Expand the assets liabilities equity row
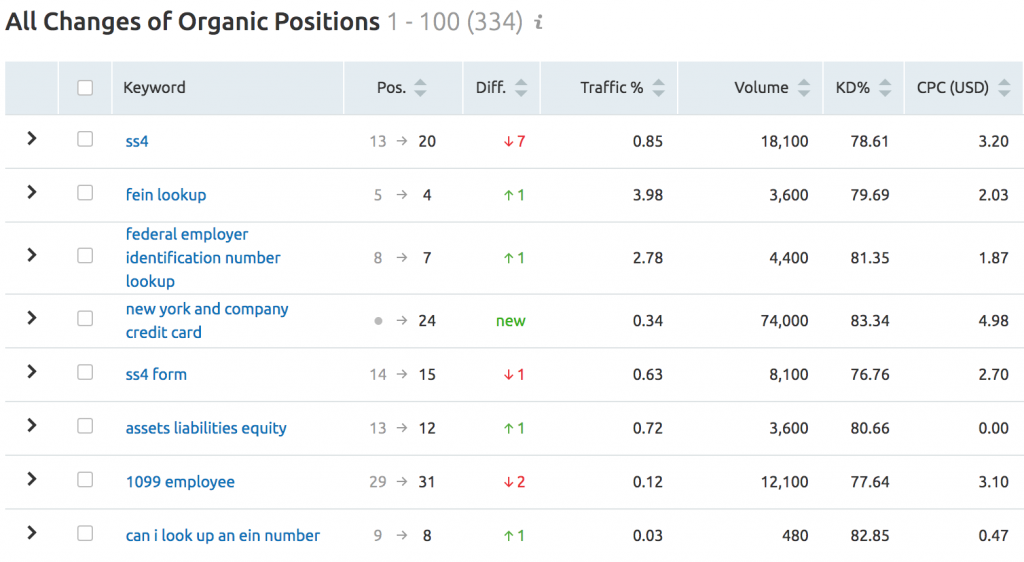Screen dimensions: 1024x562 tap(31, 426)
